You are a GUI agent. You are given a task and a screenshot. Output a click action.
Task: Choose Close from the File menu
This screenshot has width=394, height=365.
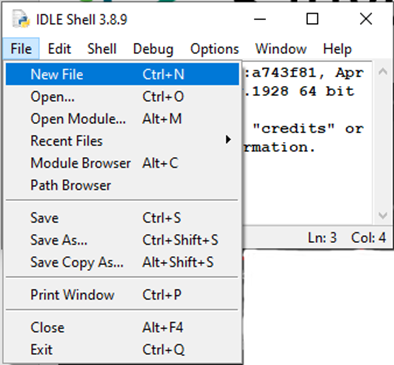[122, 327]
